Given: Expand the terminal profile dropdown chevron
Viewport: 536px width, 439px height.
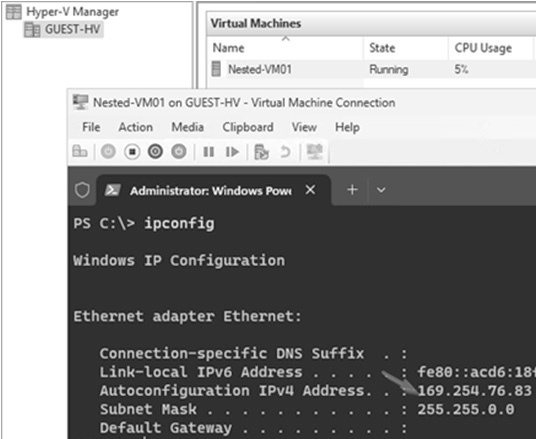Looking at the screenshot, I should (381, 189).
